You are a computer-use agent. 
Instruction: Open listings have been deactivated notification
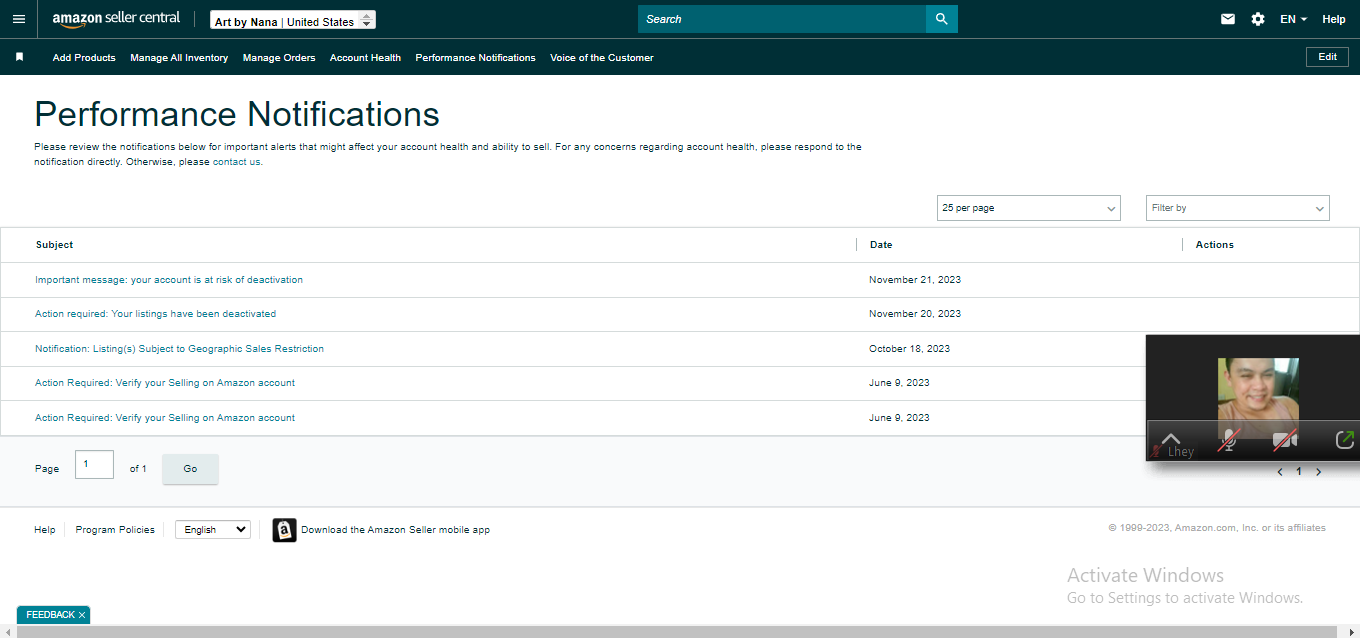point(155,314)
